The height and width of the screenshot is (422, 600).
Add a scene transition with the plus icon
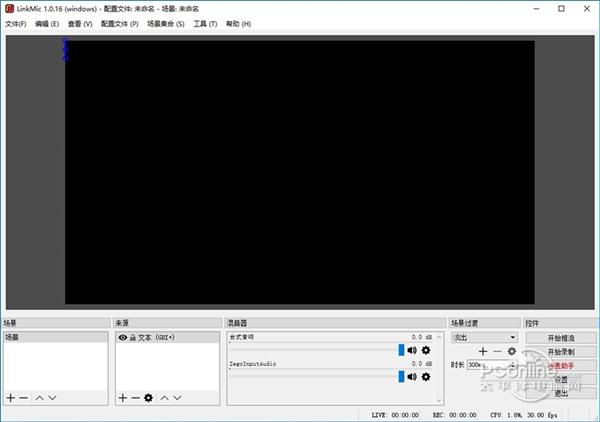point(483,351)
